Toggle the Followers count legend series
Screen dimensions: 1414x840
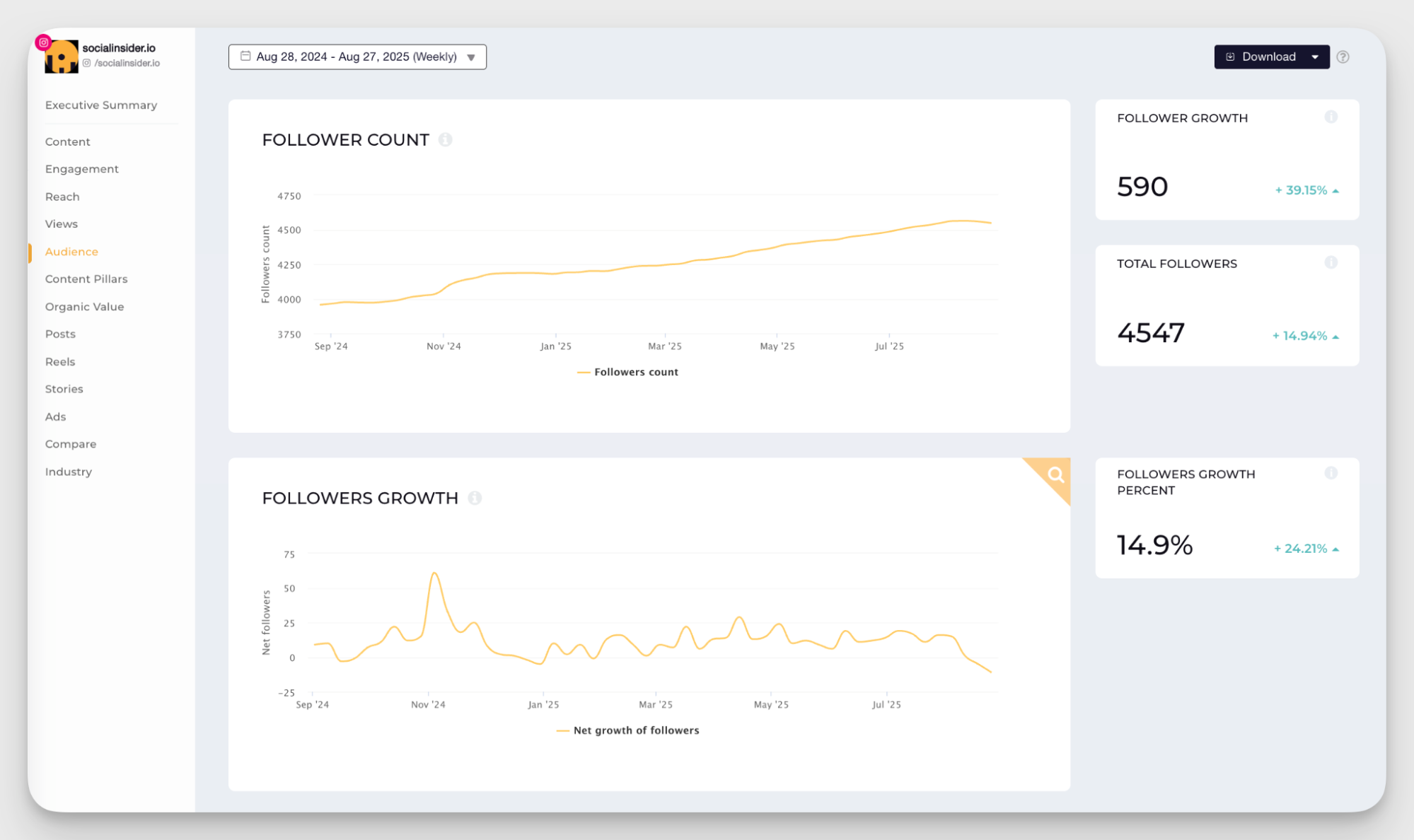click(x=628, y=372)
